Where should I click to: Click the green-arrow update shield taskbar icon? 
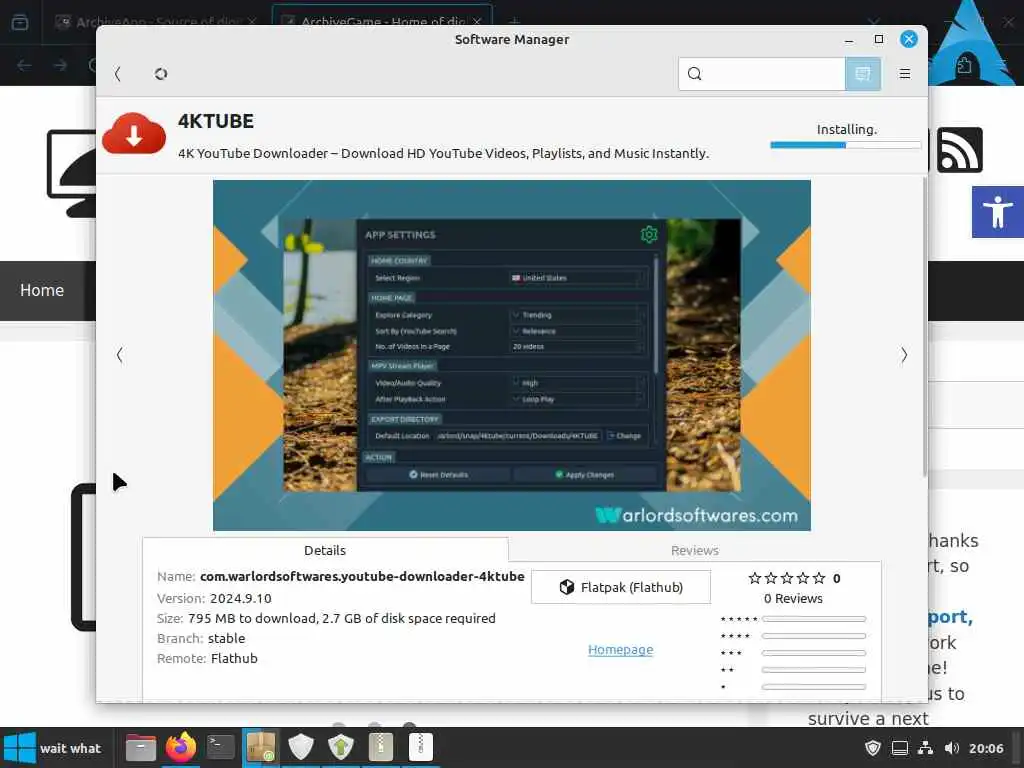click(341, 747)
